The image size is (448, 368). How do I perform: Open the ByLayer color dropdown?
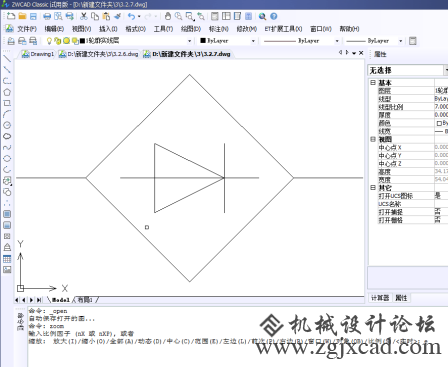tap(253, 41)
